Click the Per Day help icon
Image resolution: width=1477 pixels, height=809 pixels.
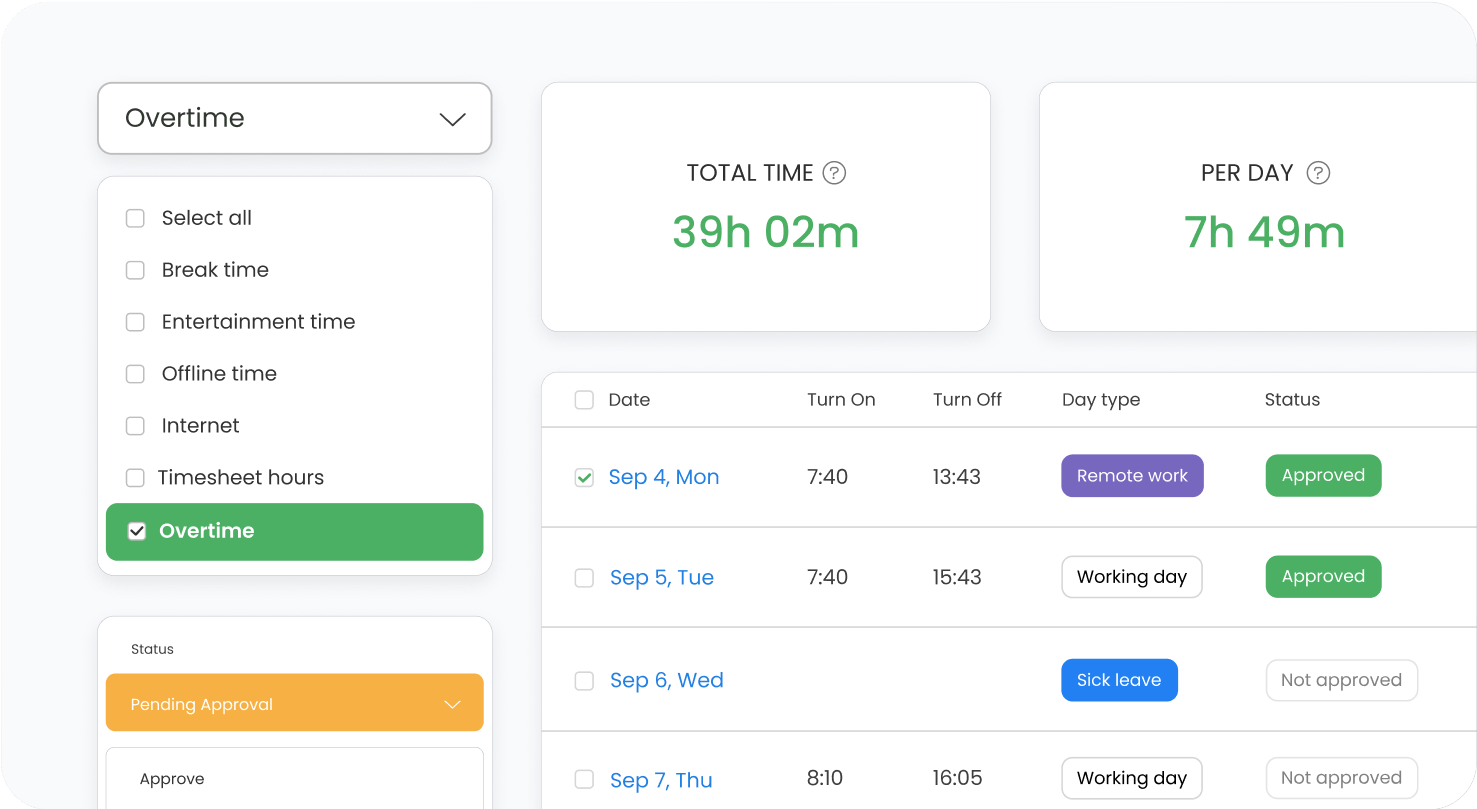click(x=1318, y=173)
